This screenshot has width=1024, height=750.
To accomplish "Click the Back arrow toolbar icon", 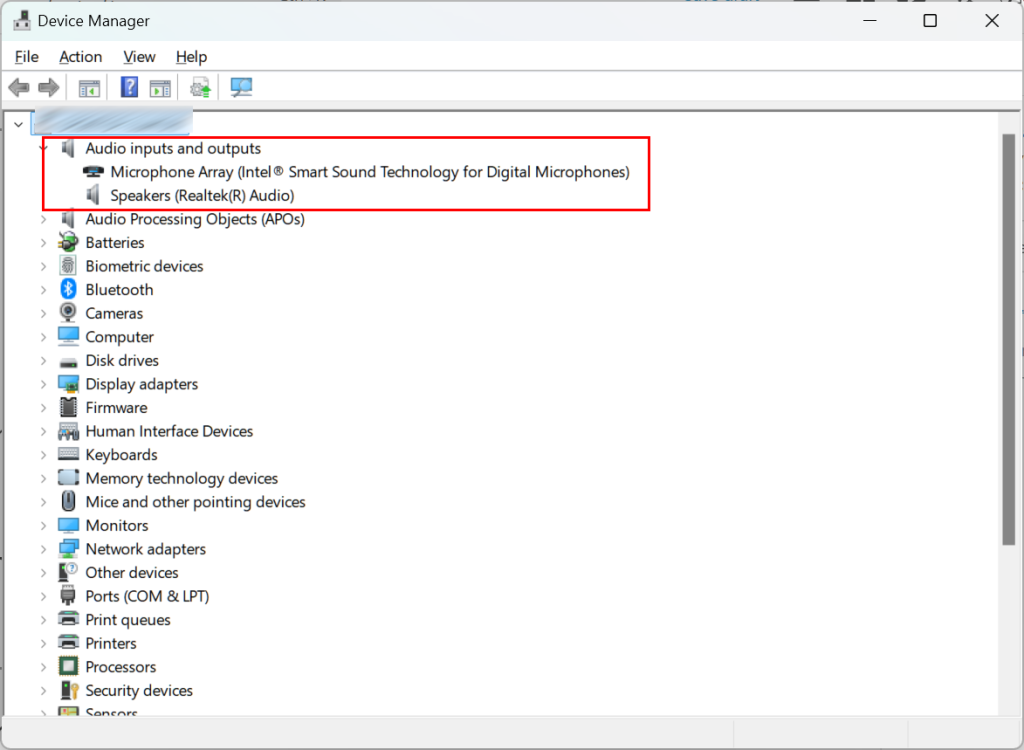I will tap(18, 88).
